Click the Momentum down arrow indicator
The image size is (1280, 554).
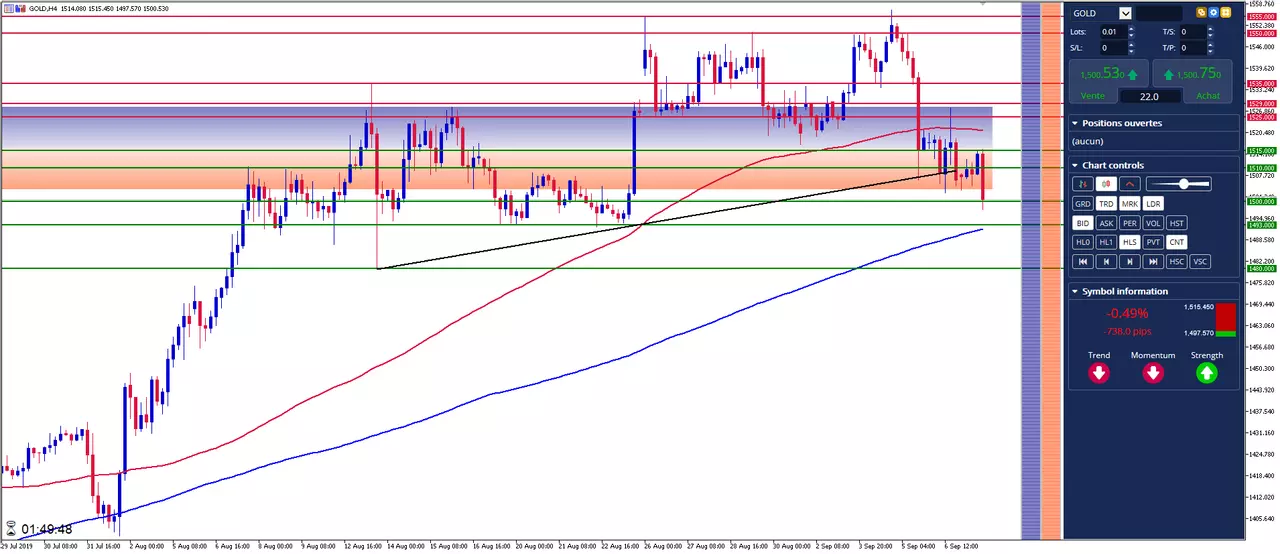pos(1153,373)
